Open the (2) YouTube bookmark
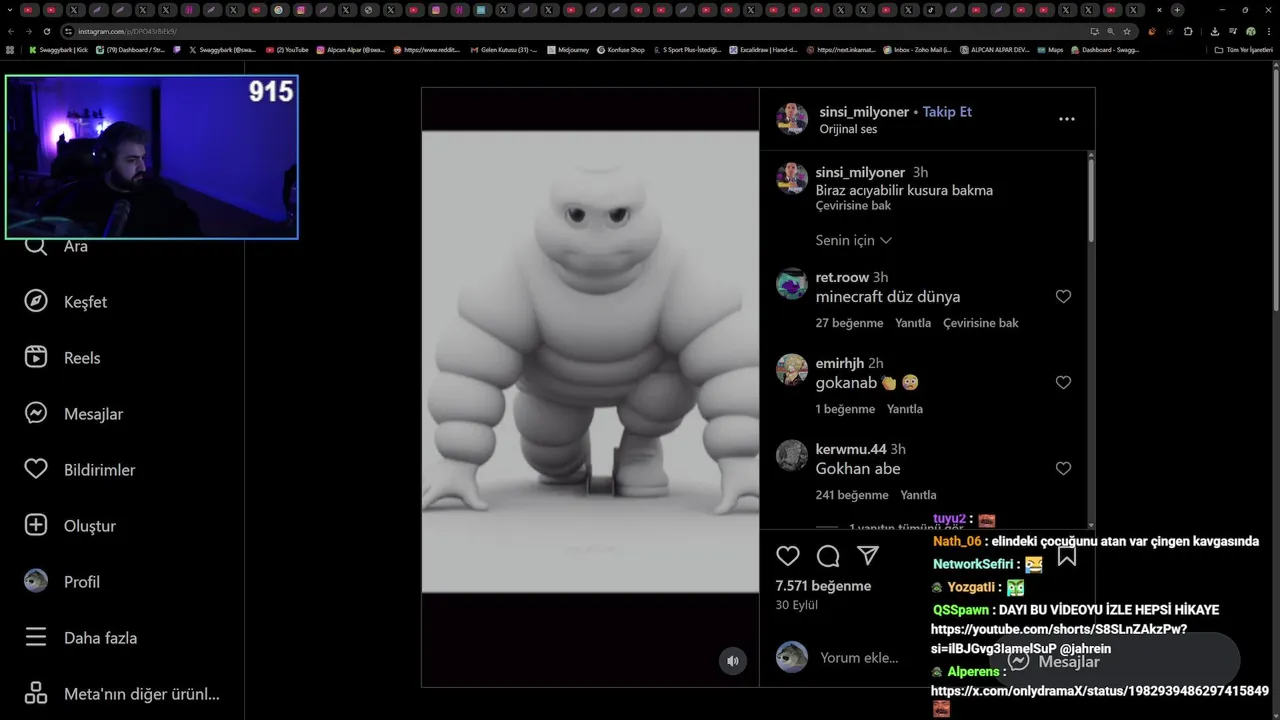The height and width of the screenshot is (720, 1280). point(287,49)
